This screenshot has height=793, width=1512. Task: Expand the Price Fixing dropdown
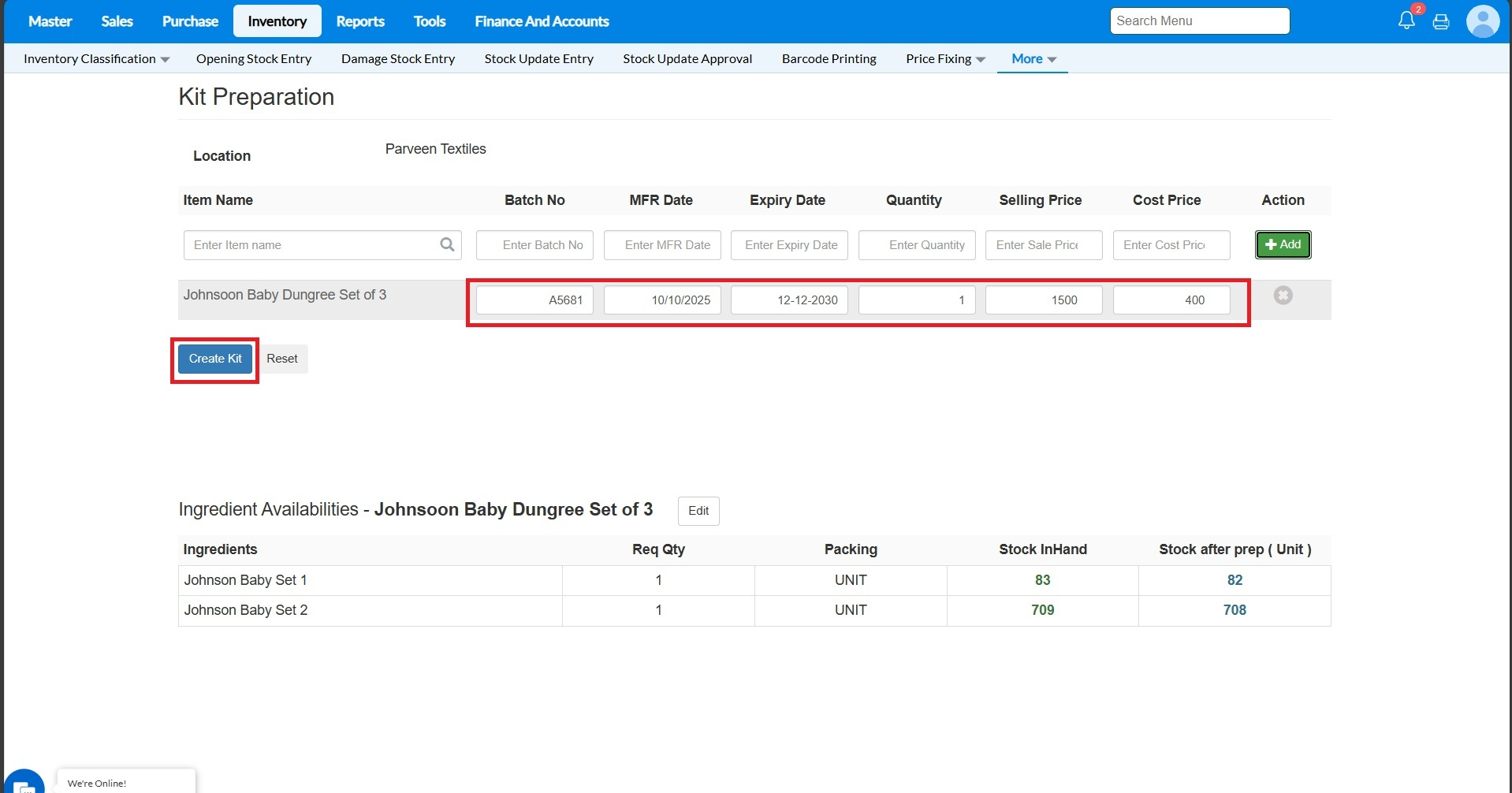pos(945,59)
